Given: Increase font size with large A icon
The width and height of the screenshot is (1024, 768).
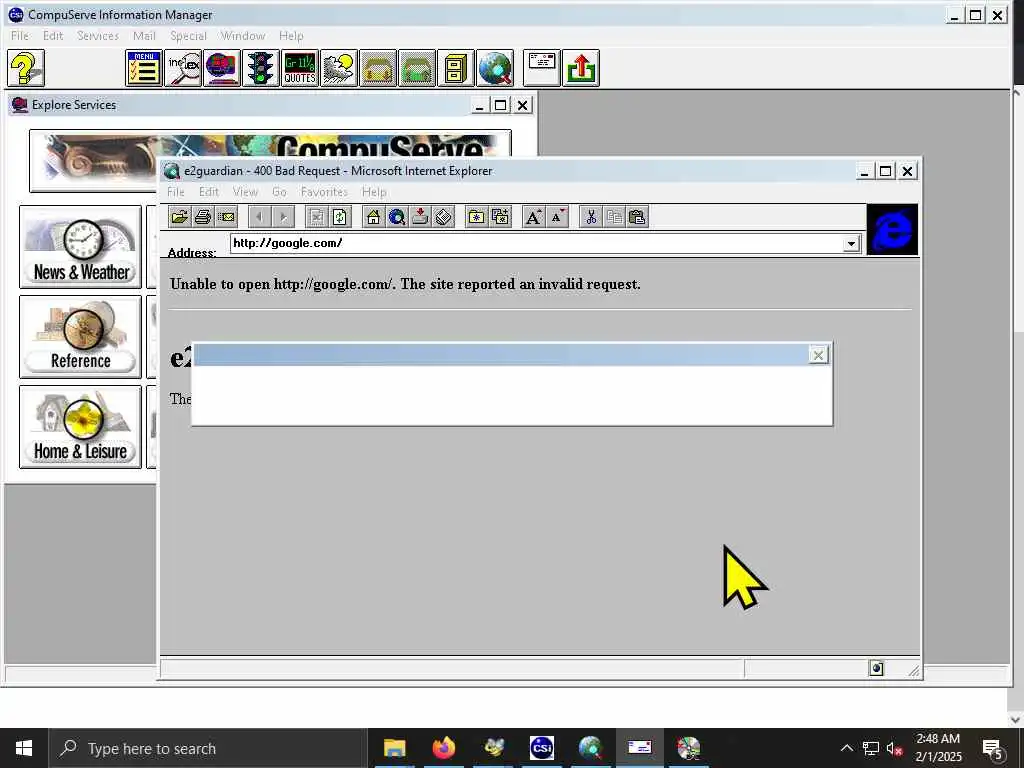Looking at the screenshot, I should tap(534, 217).
